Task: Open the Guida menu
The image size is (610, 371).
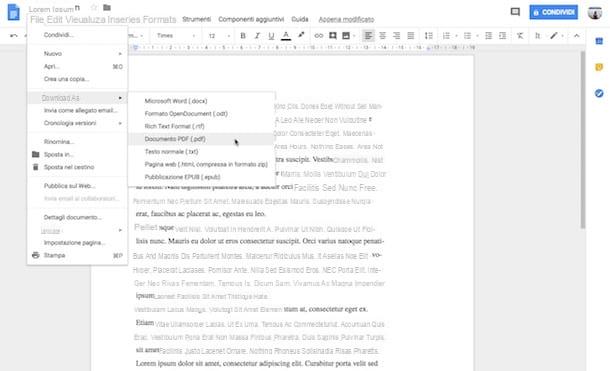Action: (300, 19)
